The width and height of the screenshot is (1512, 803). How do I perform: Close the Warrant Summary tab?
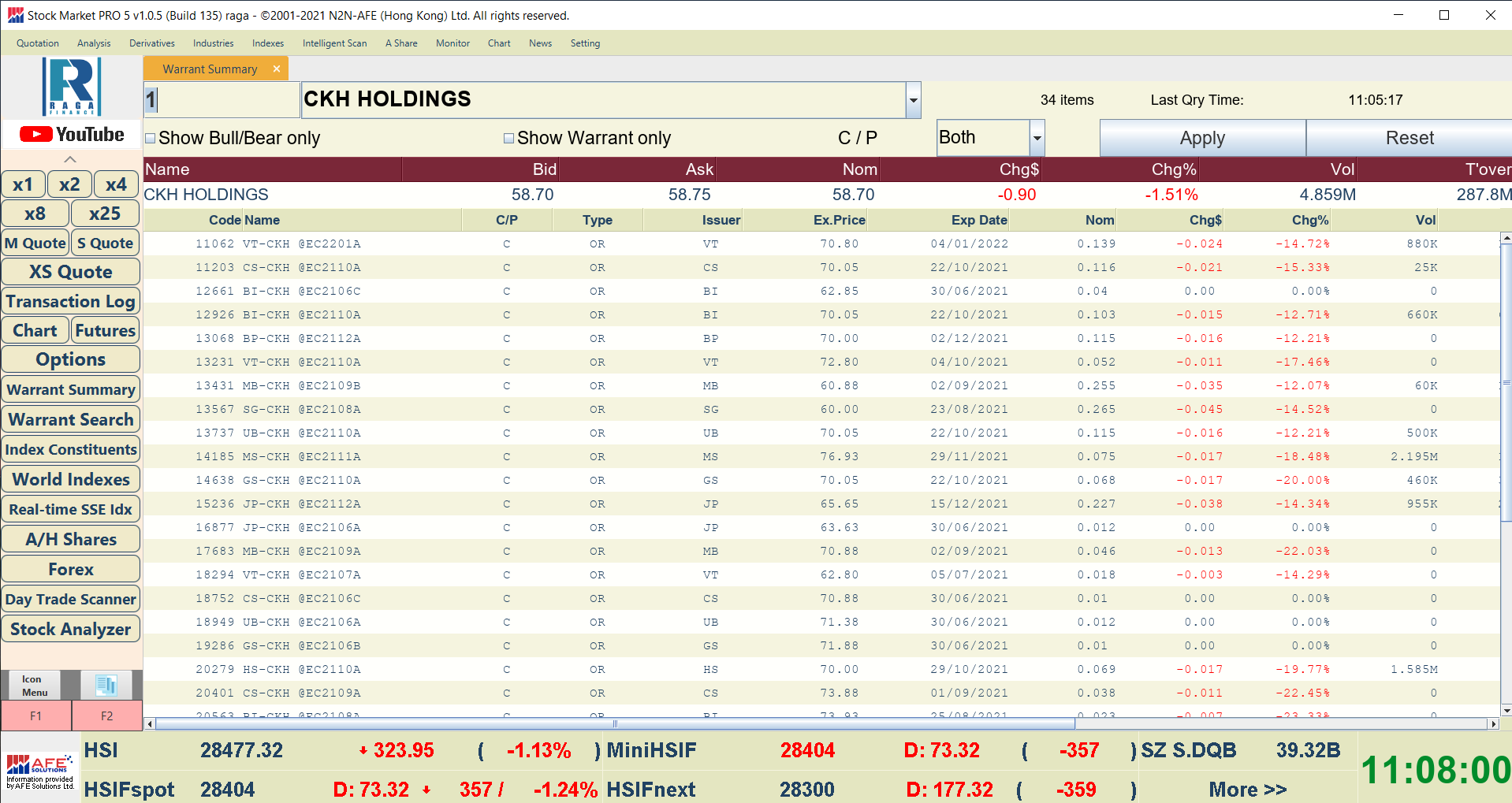[277, 69]
